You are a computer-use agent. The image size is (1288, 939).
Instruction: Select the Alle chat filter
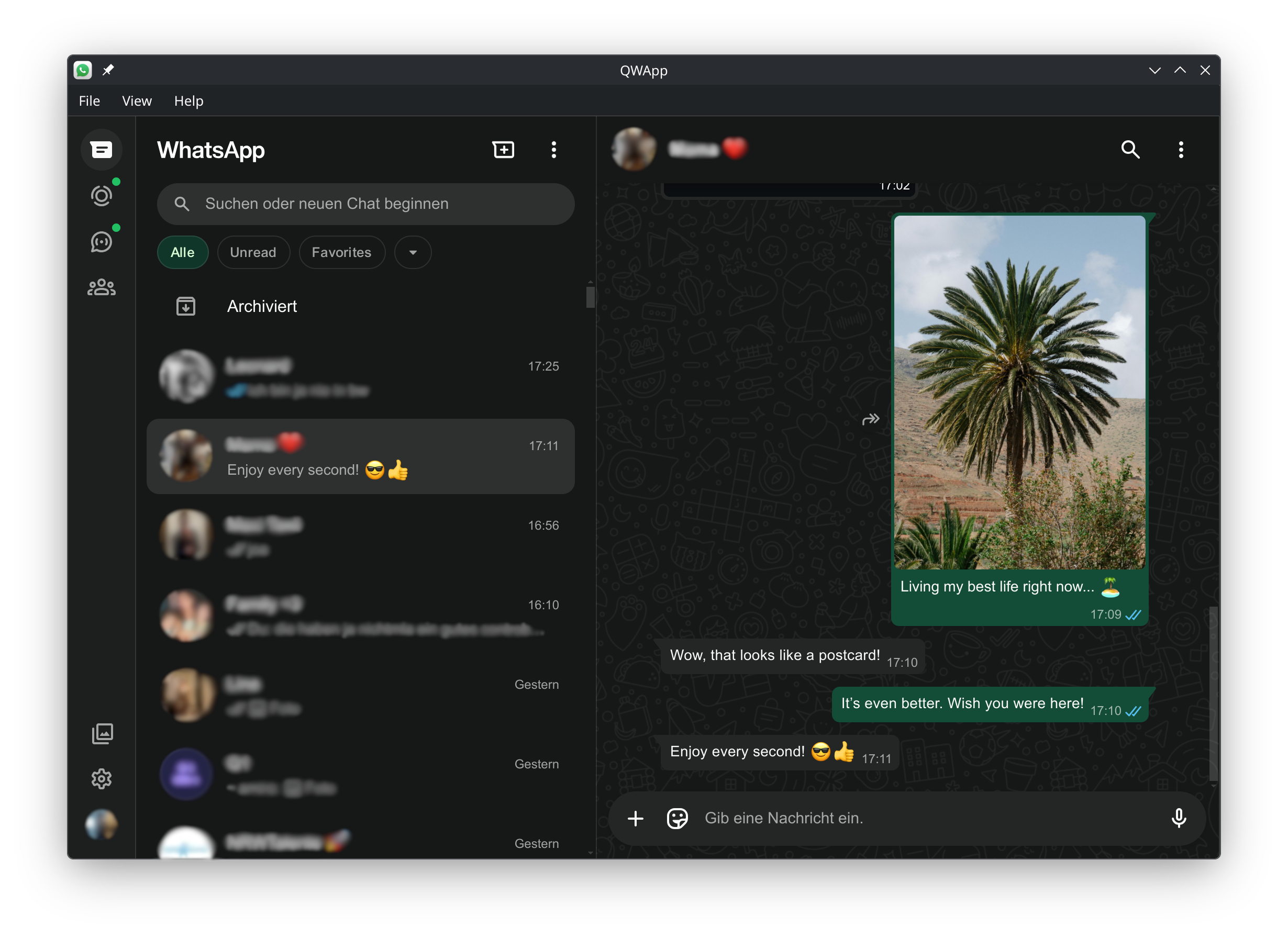point(183,252)
